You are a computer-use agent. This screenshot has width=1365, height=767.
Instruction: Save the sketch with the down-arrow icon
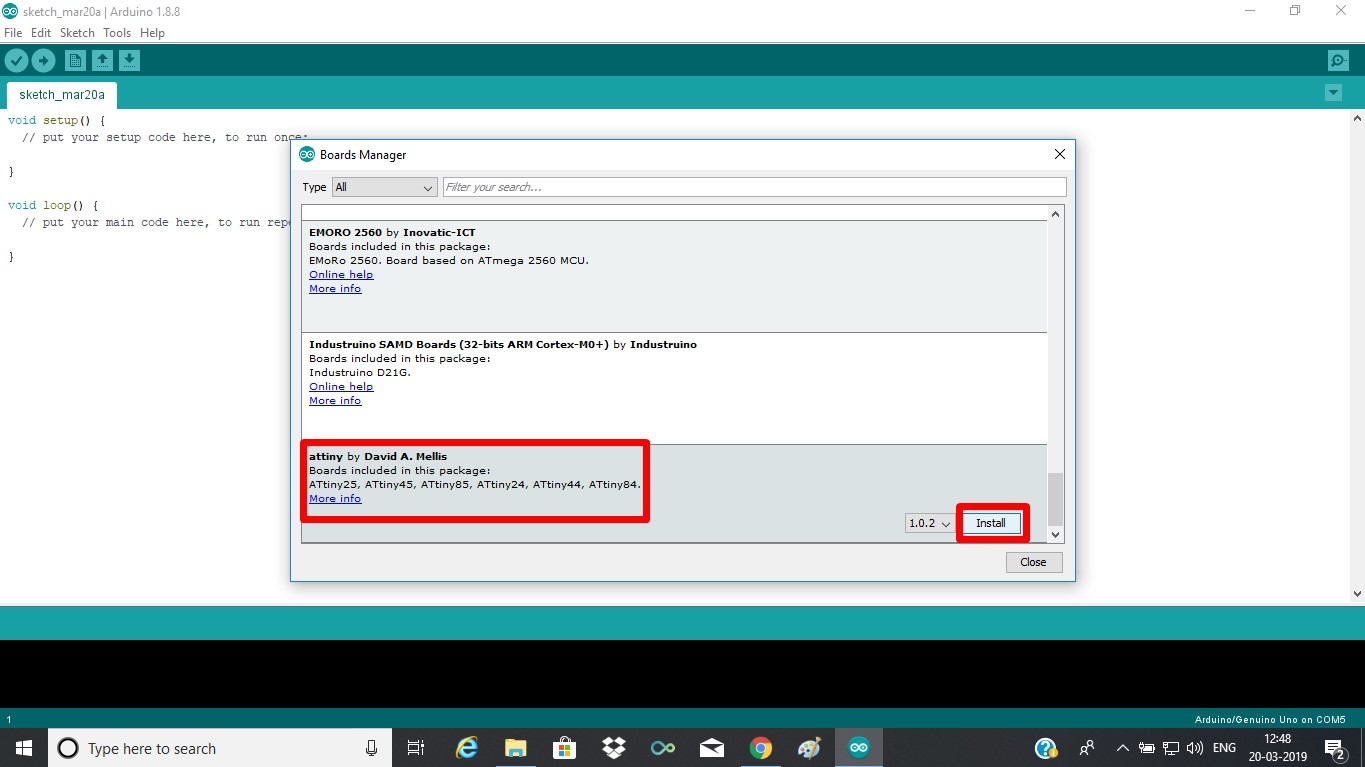point(129,61)
